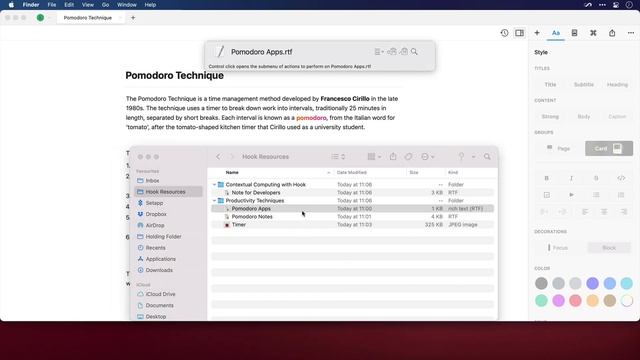Toggle bold formatting in Style panel

coord(547,178)
